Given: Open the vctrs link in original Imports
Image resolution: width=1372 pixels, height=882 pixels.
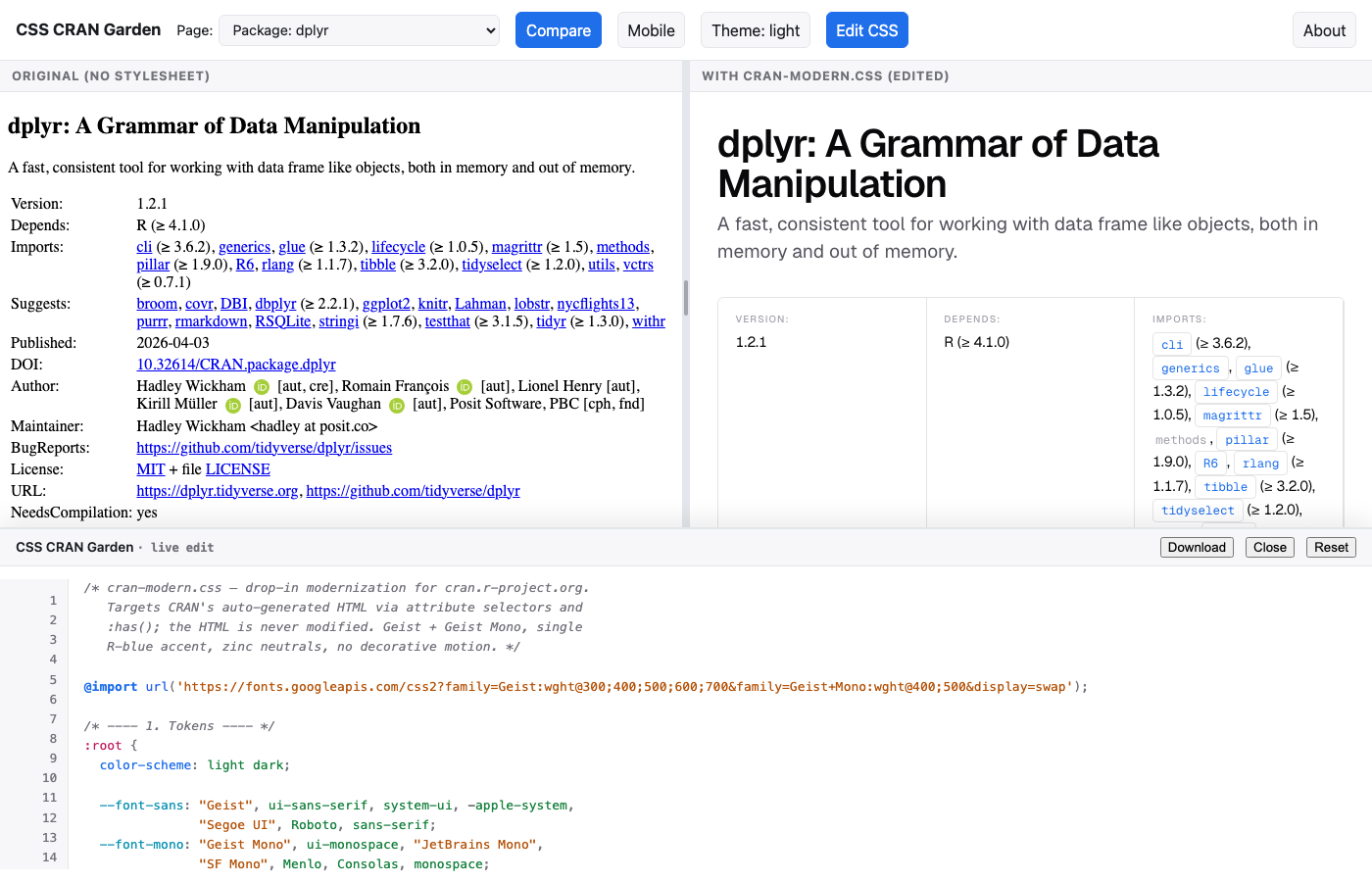Looking at the screenshot, I should click(638, 265).
